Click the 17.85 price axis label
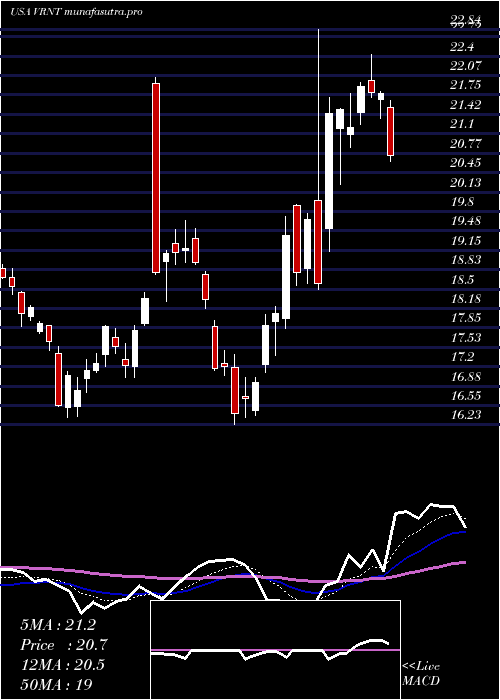Screen dimensions: 500x700 pyautogui.click(x=466, y=318)
